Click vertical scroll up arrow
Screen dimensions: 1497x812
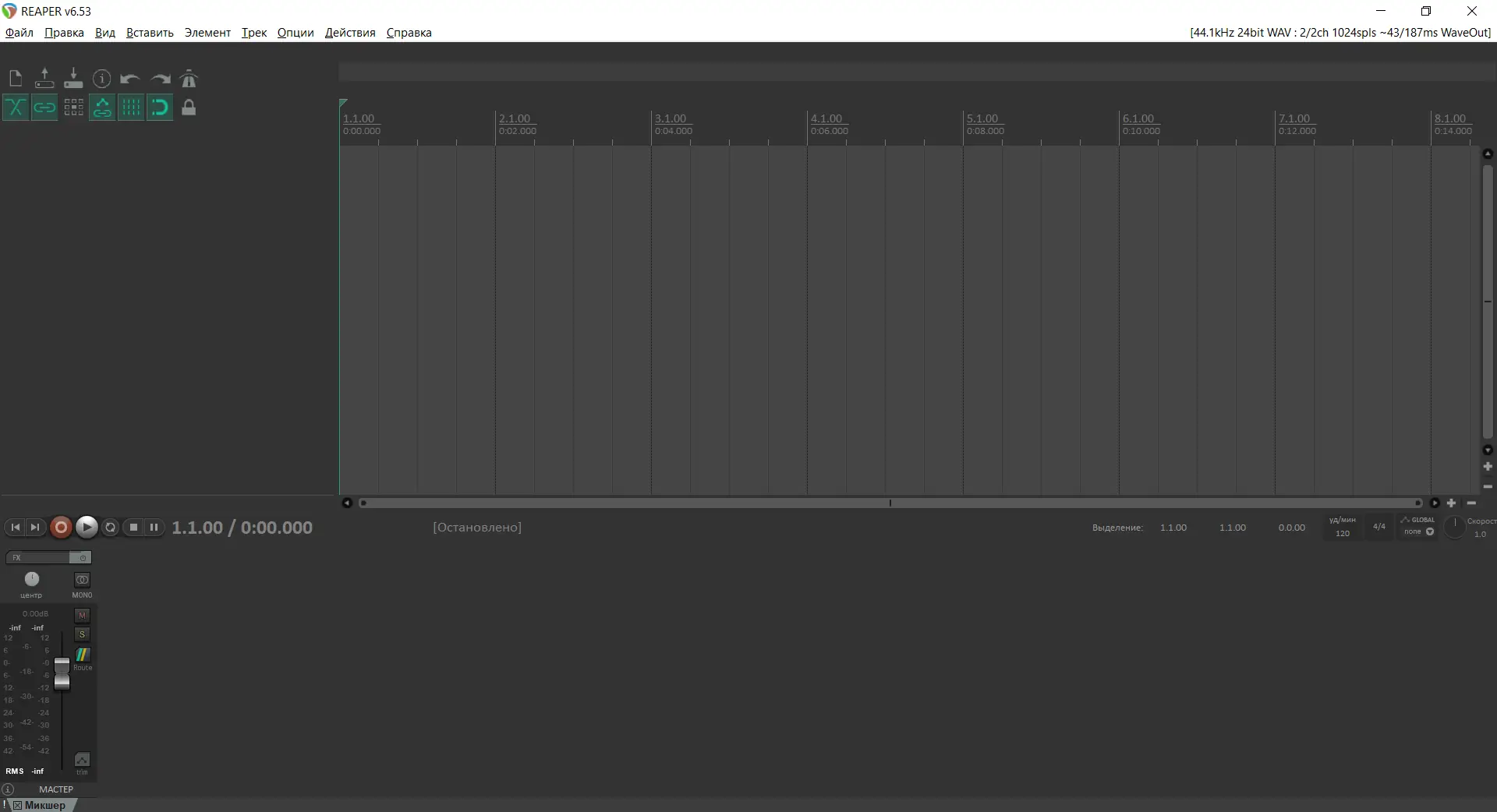(x=1488, y=154)
